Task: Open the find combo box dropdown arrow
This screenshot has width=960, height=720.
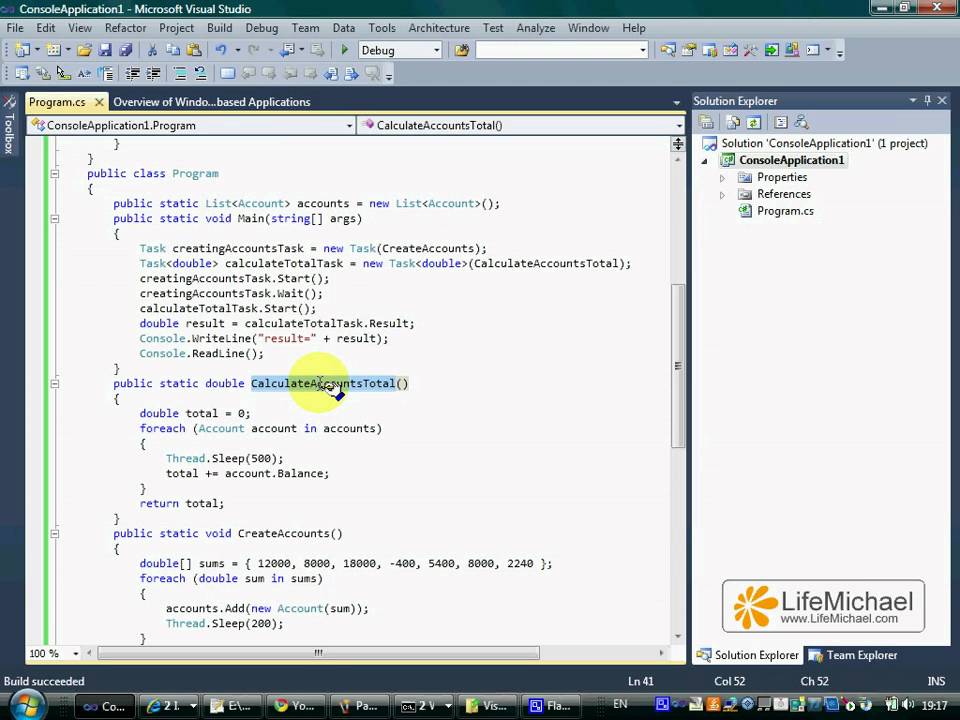Action: click(x=643, y=50)
